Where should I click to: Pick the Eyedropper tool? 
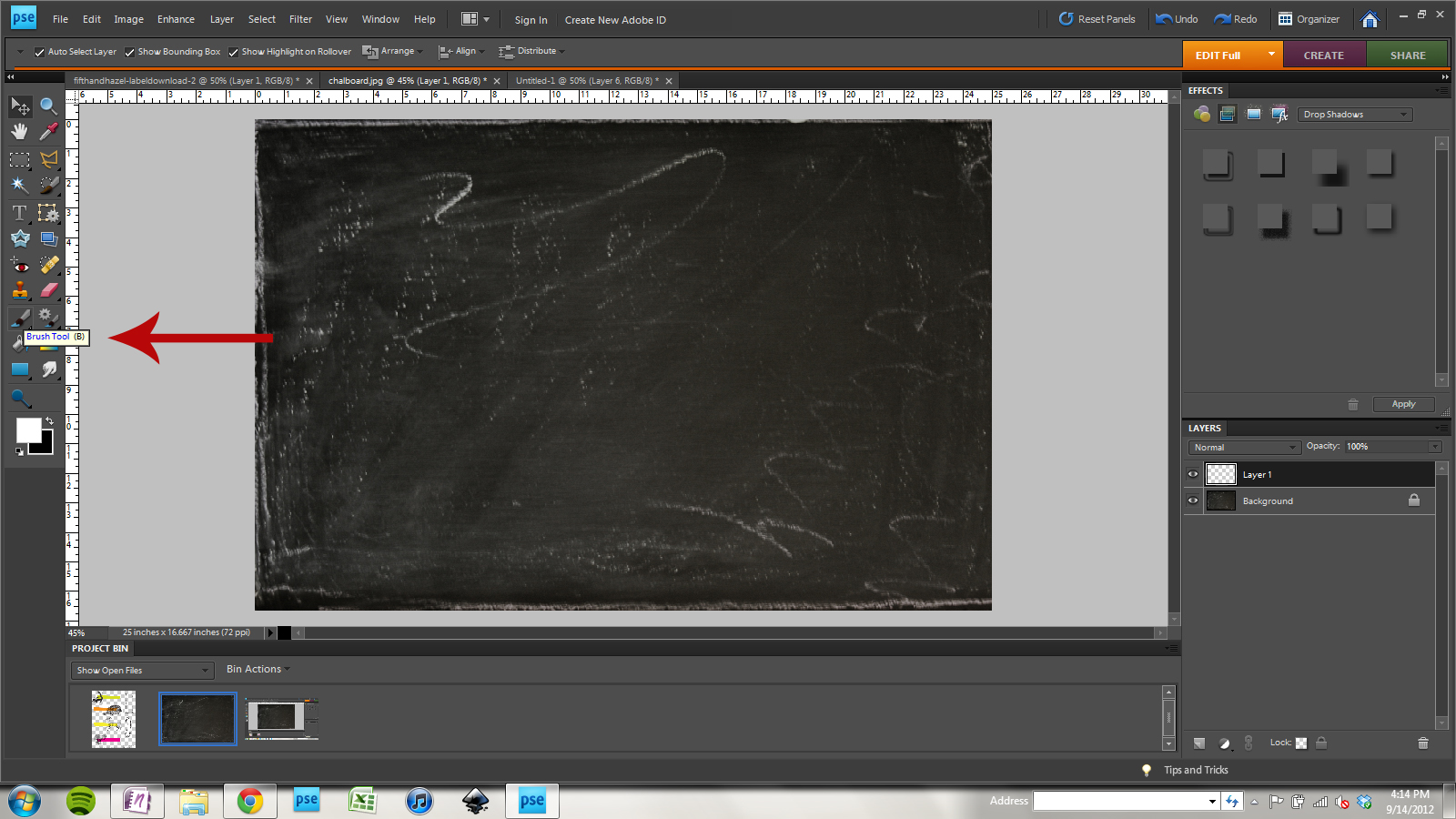[49, 131]
